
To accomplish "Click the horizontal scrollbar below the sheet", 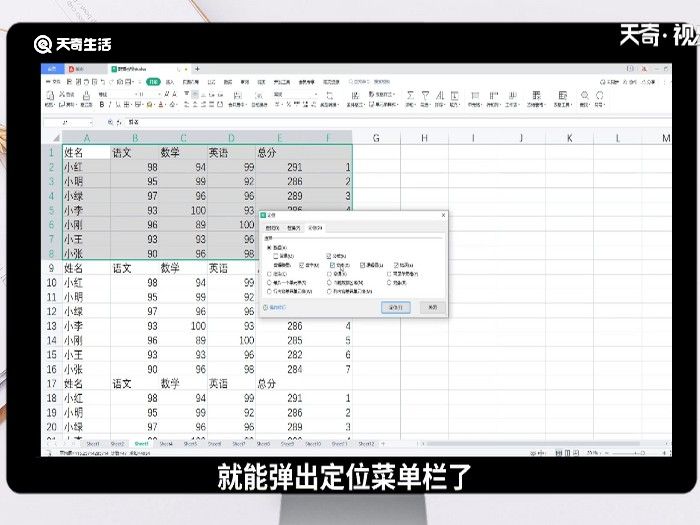I will point(533,444).
